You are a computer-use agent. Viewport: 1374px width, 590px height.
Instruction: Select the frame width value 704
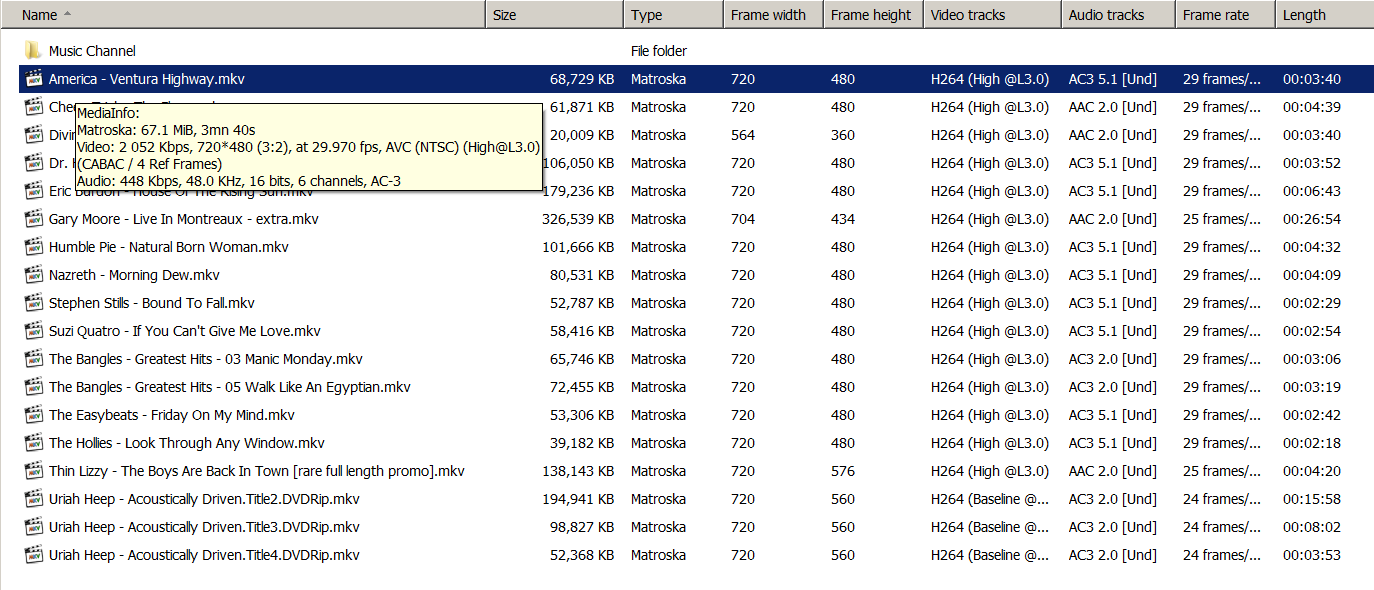tap(743, 219)
